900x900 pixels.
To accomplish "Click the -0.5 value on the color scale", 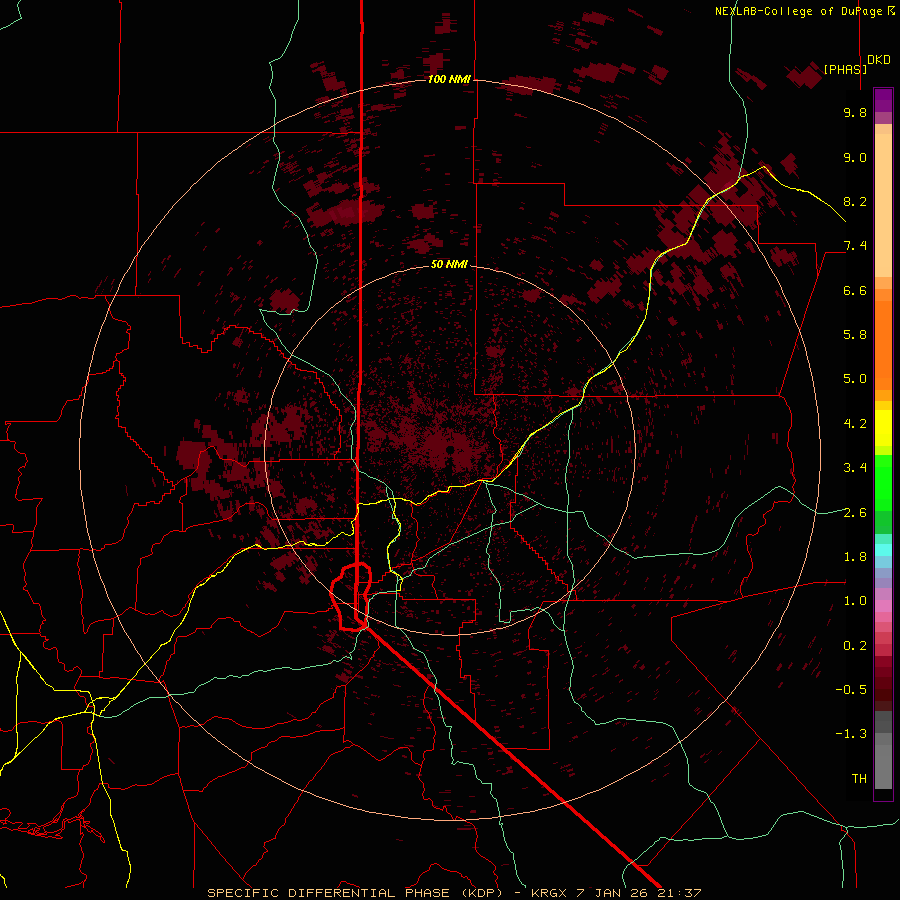I will click(x=851, y=690).
